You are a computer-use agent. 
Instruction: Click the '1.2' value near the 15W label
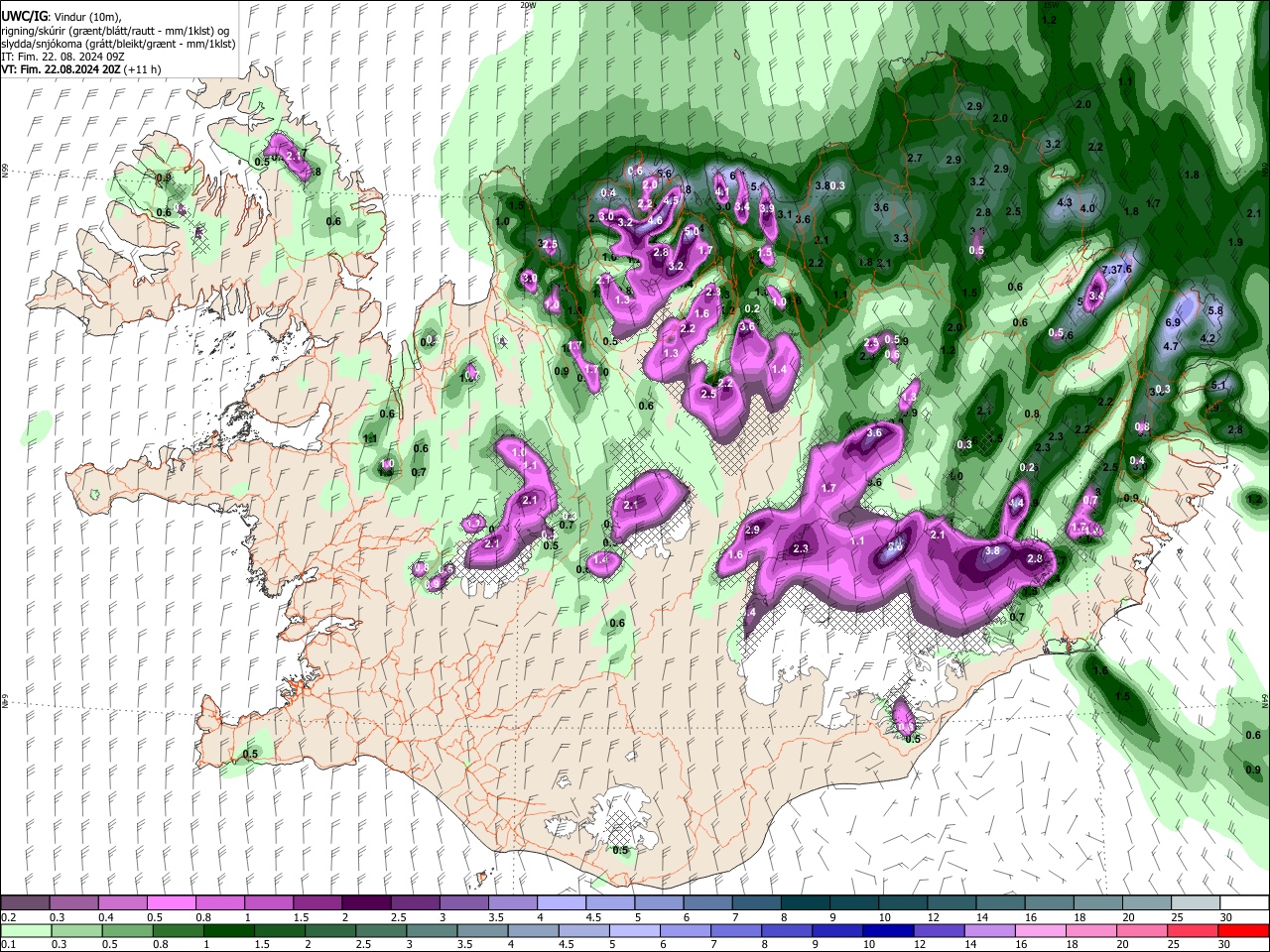coord(1050,20)
